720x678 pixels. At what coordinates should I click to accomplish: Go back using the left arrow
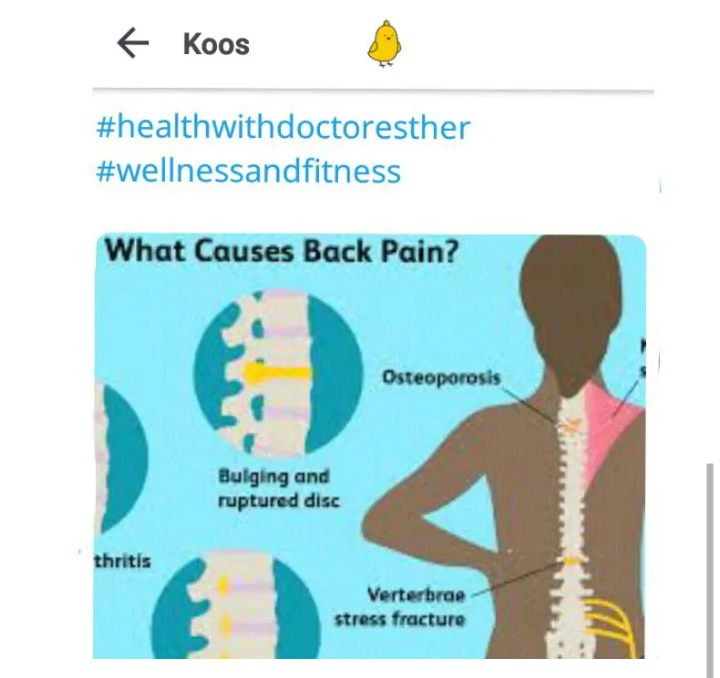tap(133, 43)
